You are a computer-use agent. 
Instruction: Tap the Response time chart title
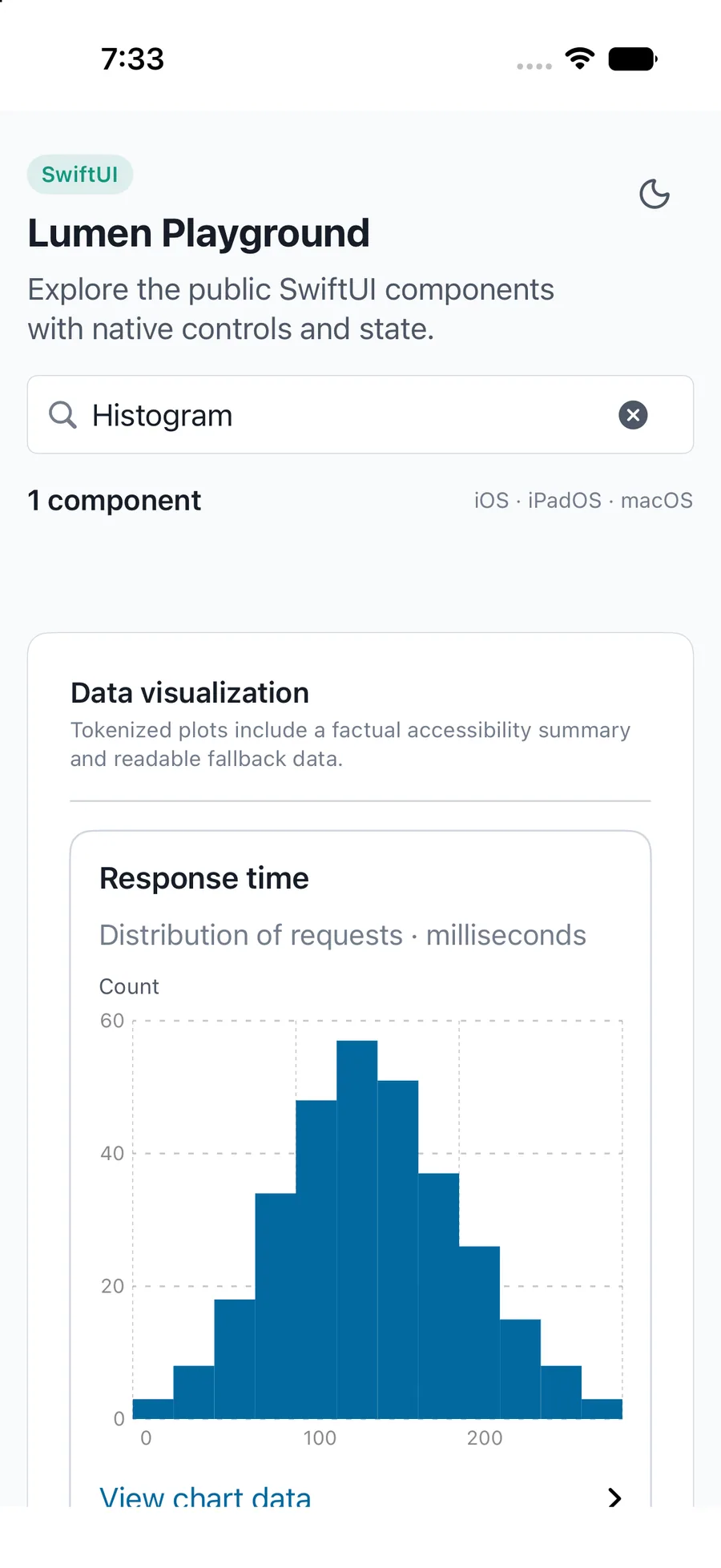[x=204, y=878]
